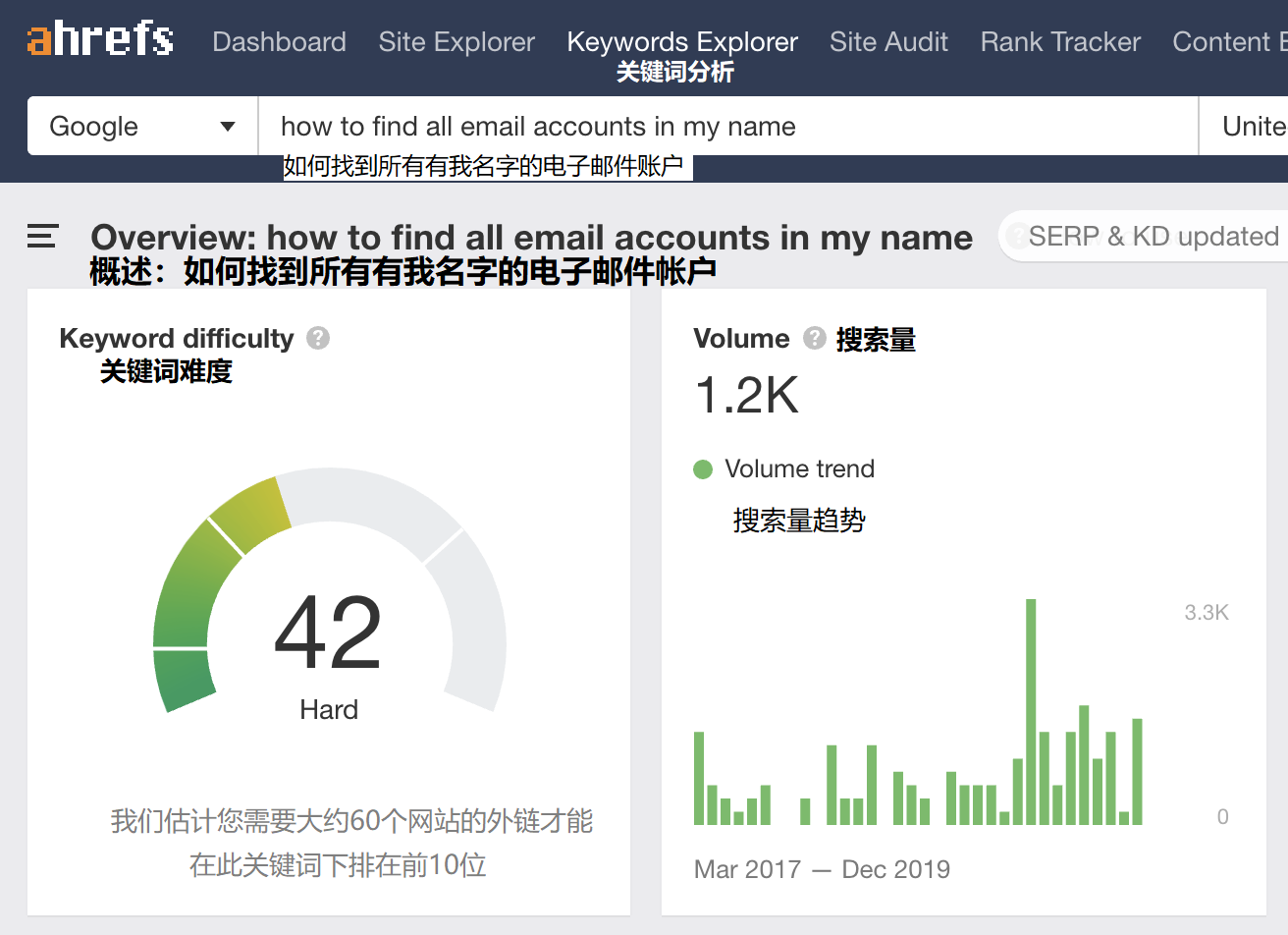This screenshot has width=1288, height=935.
Task: Click the Keyword difficulty help icon
Action: pyautogui.click(x=318, y=338)
